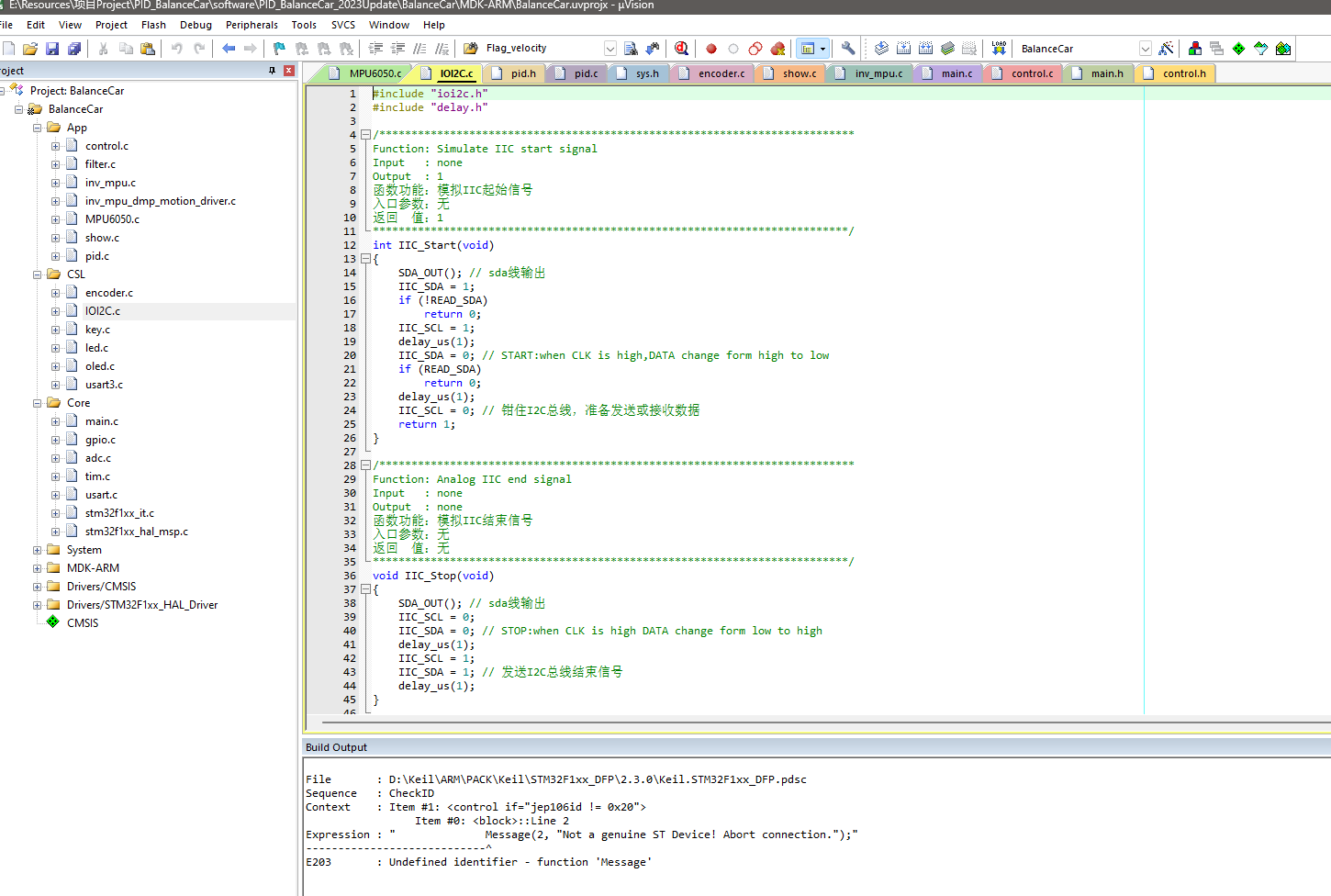This screenshot has height=896, width=1331.
Task: Open Manage Run-Time Environment green diamond
Action: click(x=1239, y=49)
